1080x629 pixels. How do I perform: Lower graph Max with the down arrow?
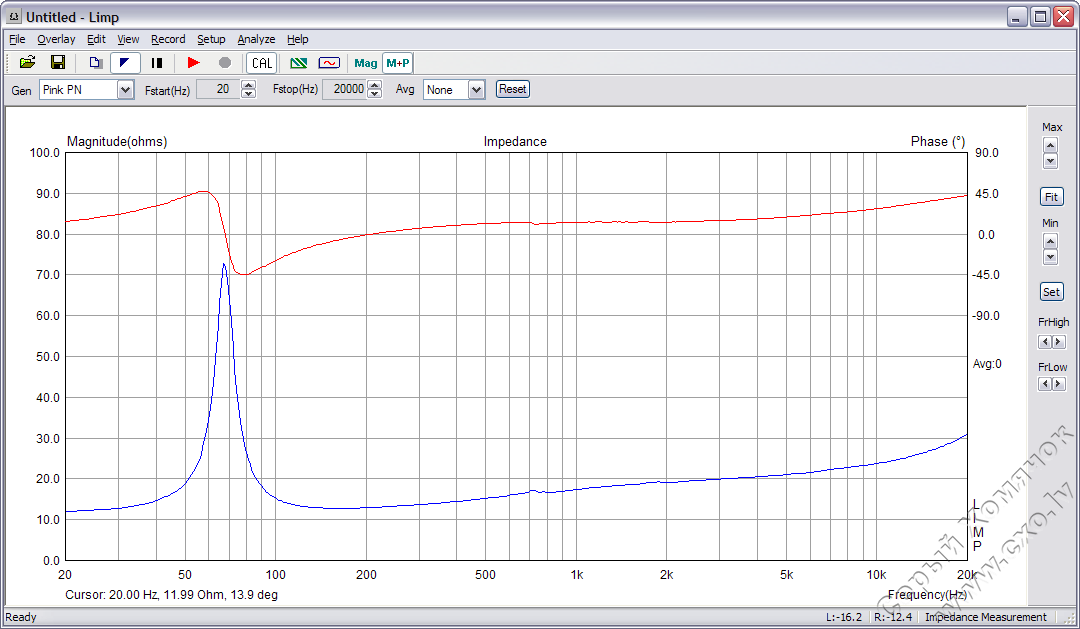[1050, 161]
